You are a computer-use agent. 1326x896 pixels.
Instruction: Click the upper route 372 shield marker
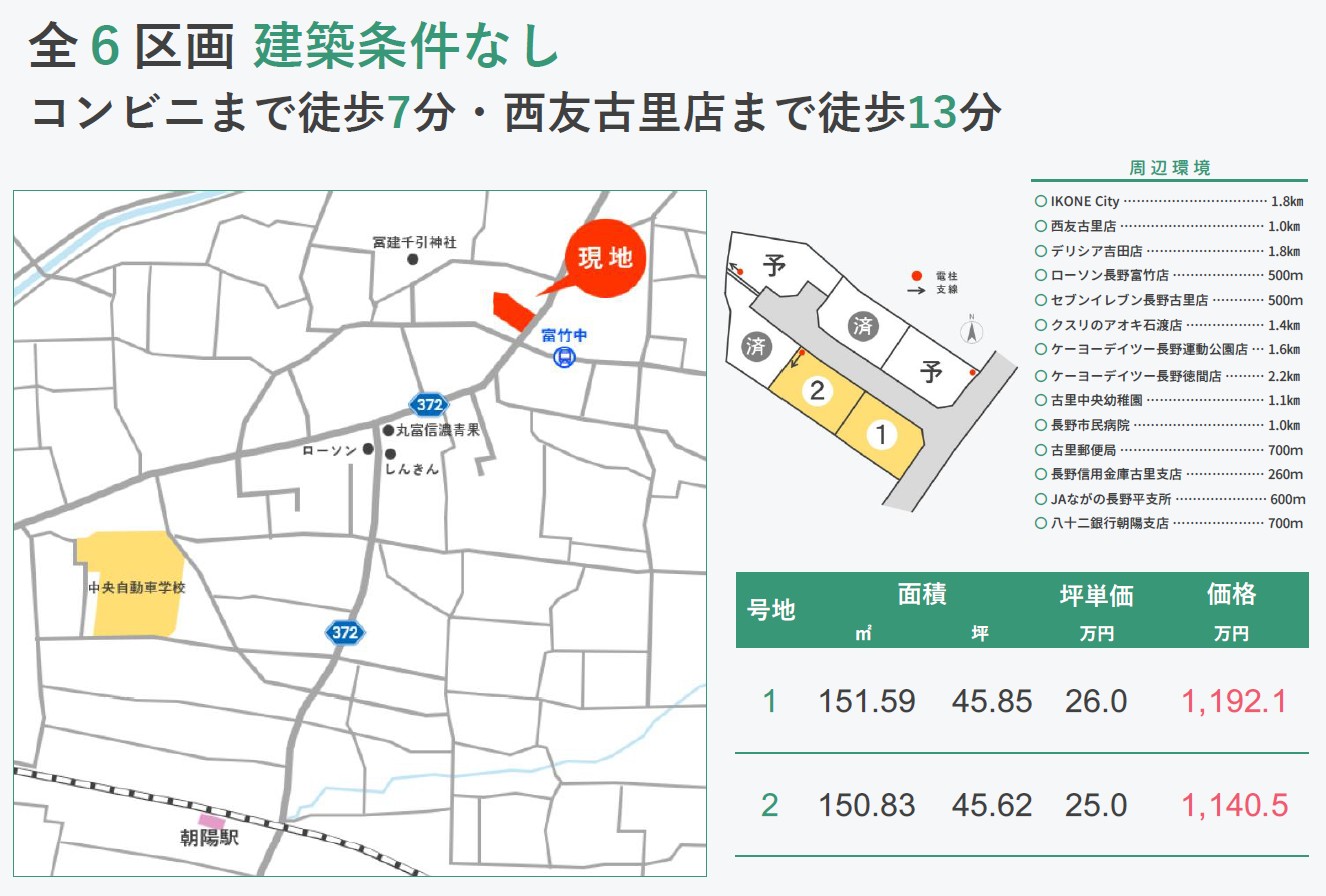point(429,403)
